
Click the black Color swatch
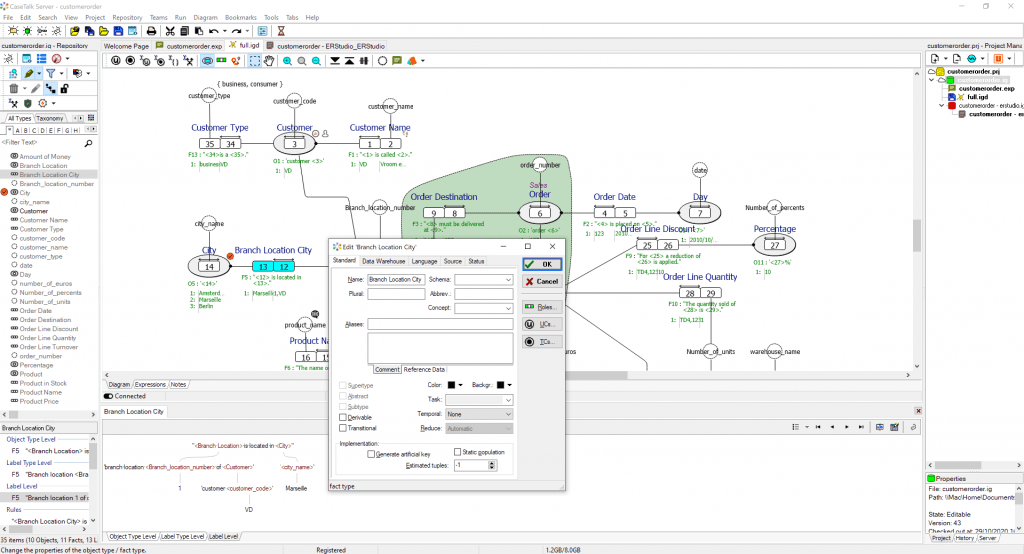click(451, 385)
